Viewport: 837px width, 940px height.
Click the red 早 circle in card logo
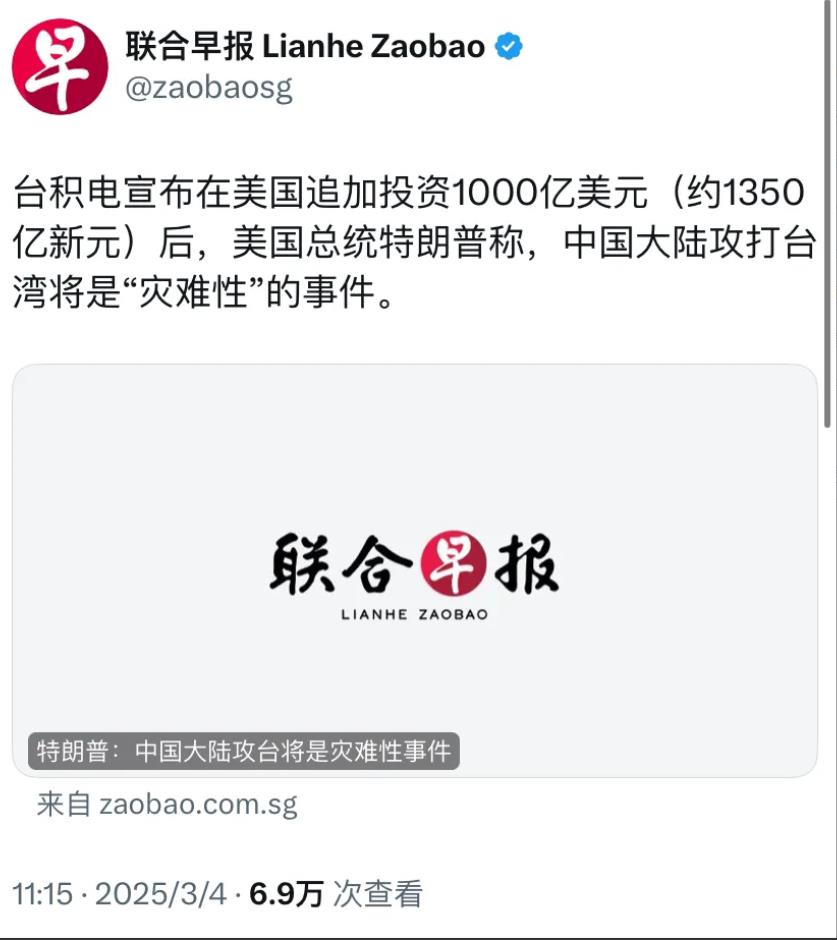(453, 563)
